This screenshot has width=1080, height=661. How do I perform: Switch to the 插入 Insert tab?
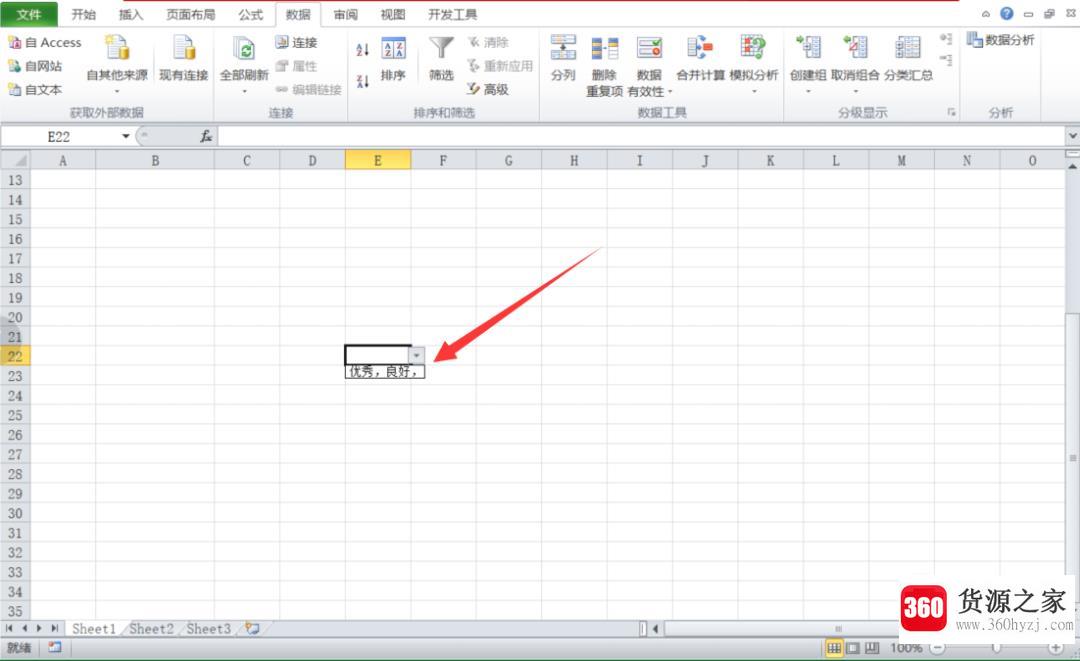131,14
